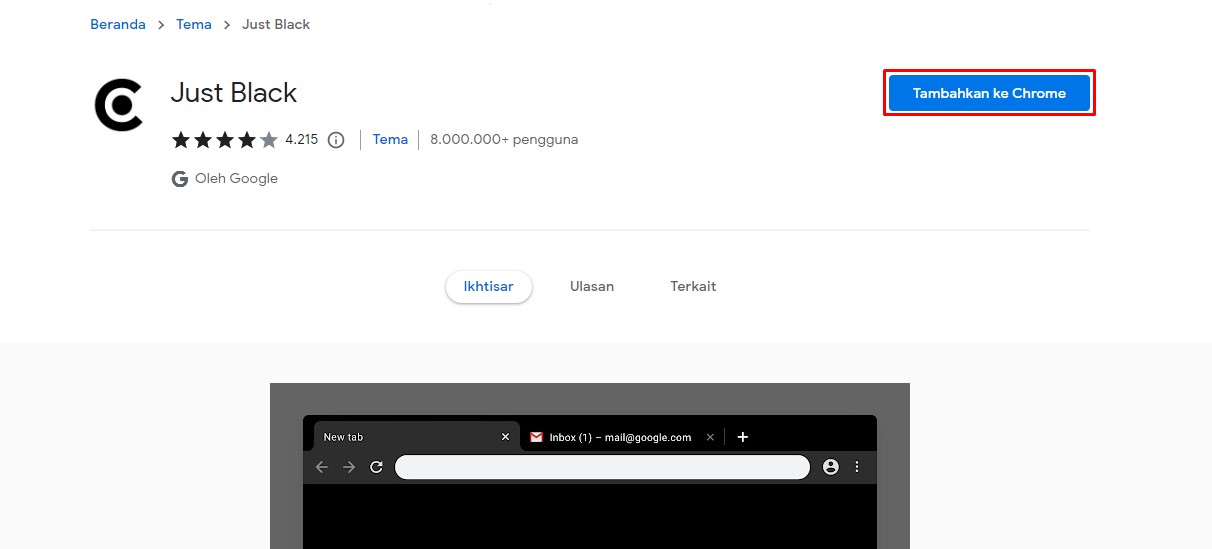
Task: Click the 4.215 rating count
Action: (x=301, y=140)
